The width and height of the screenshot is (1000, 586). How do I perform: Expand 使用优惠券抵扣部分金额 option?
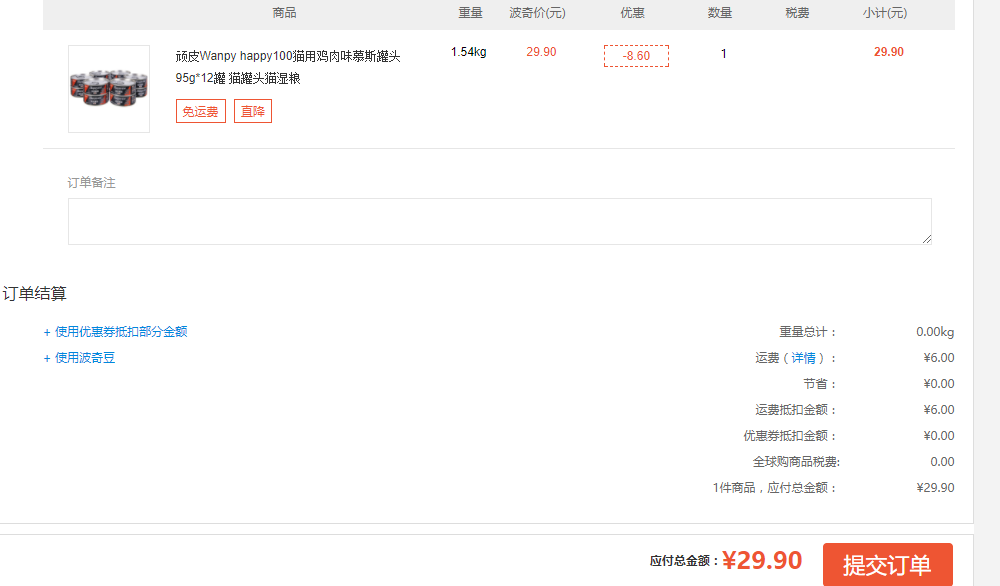point(116,332)
